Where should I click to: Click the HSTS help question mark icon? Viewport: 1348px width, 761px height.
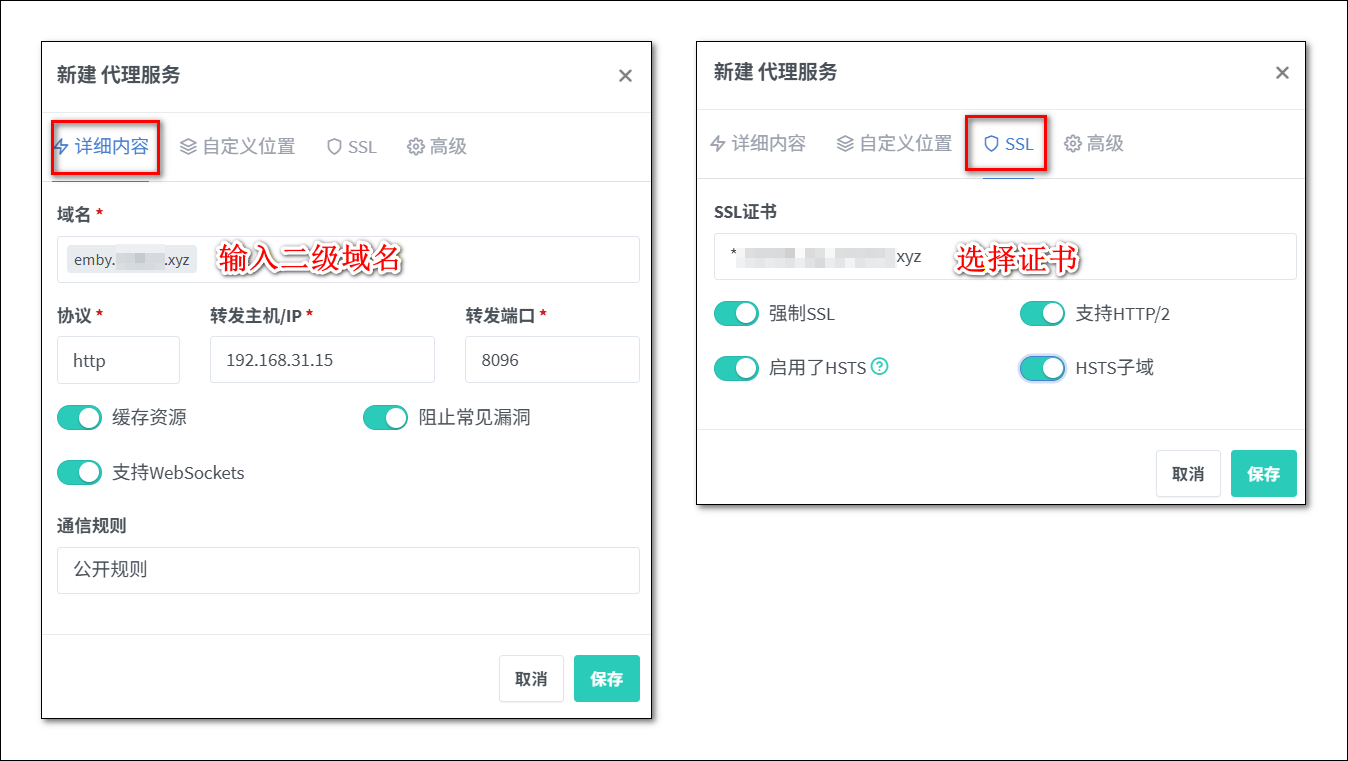point(879,367)
